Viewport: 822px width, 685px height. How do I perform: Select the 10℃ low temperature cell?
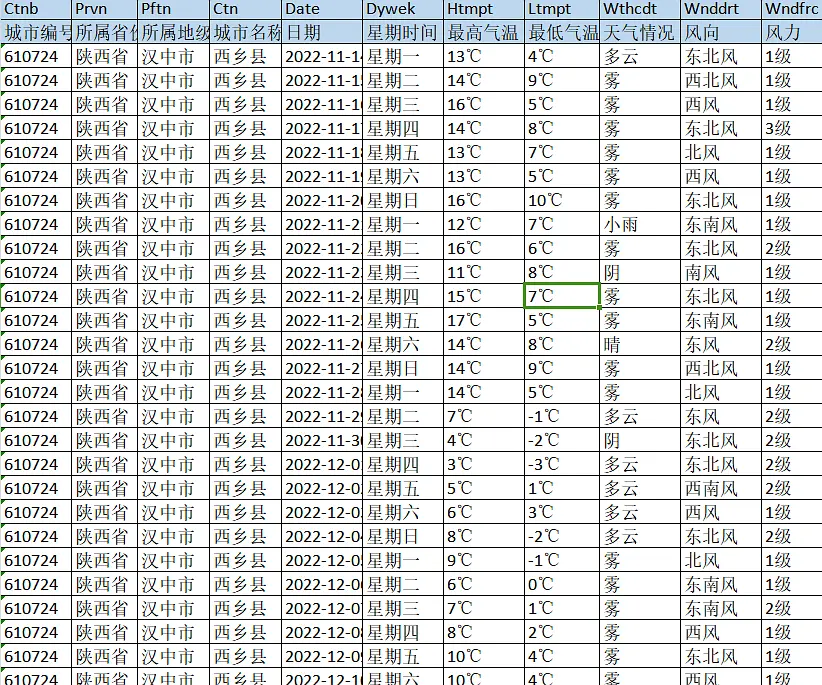[562, 200]
